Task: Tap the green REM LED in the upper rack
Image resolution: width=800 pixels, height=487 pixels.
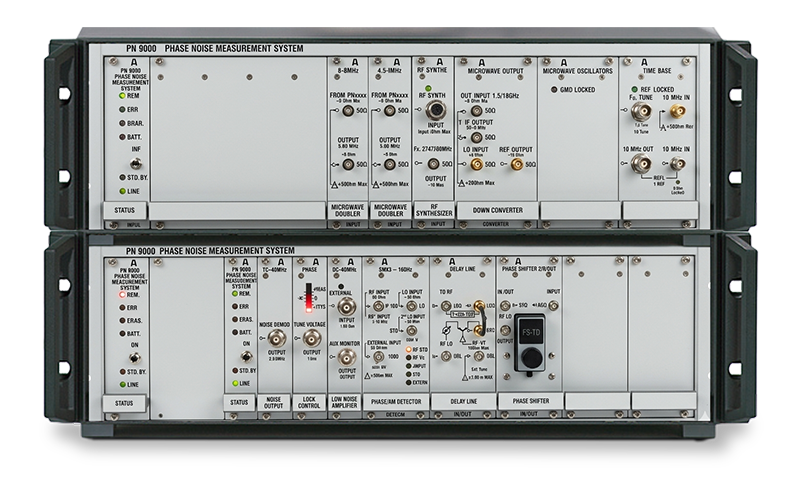Action: [122, 95]
